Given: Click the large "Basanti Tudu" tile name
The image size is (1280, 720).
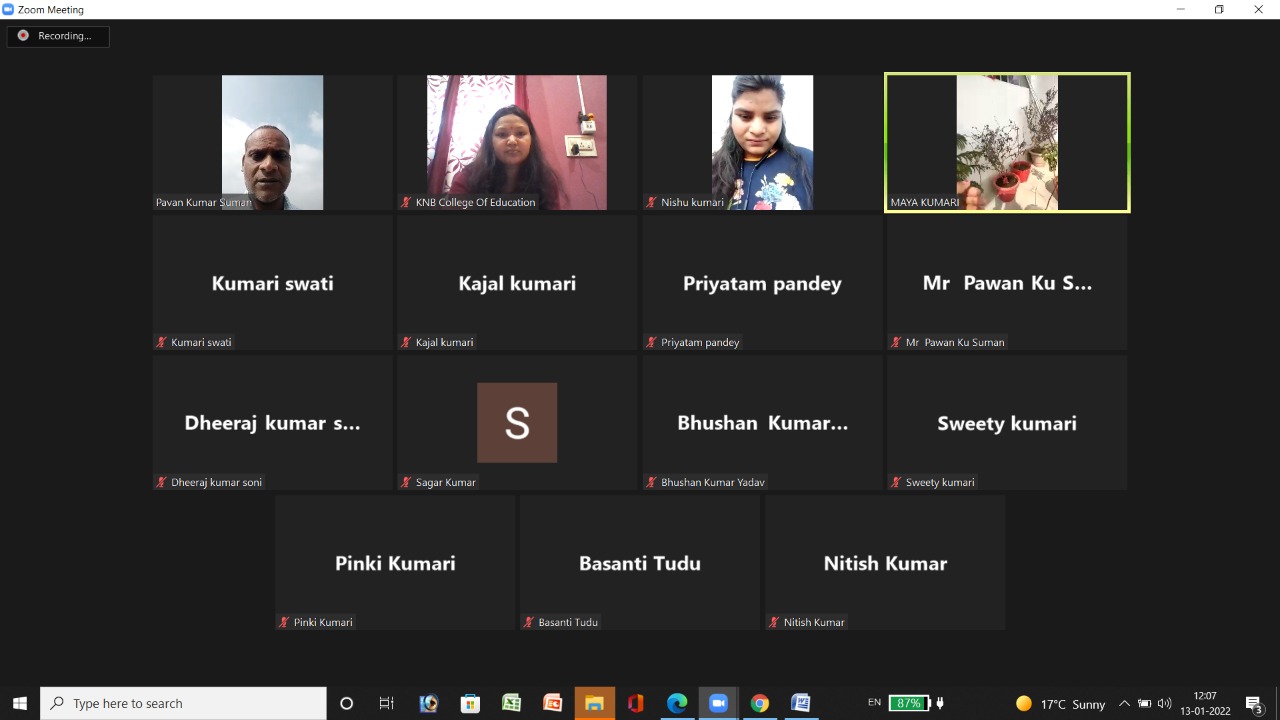Looking at the screenshot, I should (x=640, y=563).
